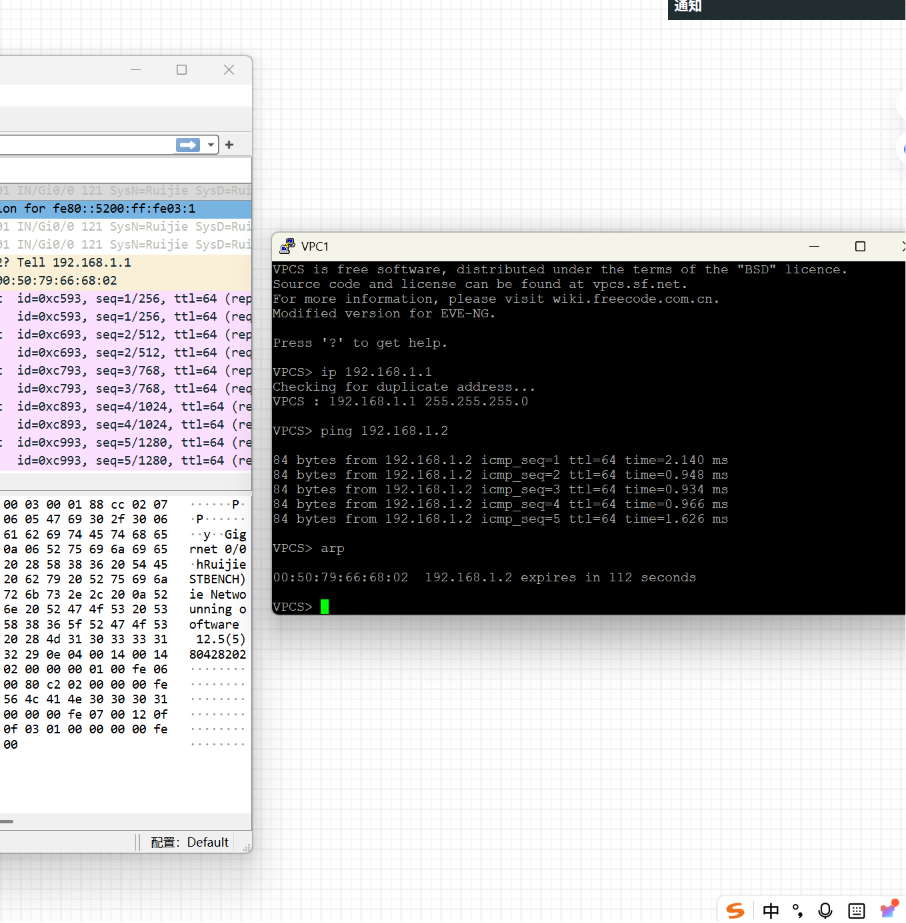The height and width of the screenshot is (923, 906).
Task: Select the Tell 192.168.1.1 ARP packet
Action: (x=125, y=263)
